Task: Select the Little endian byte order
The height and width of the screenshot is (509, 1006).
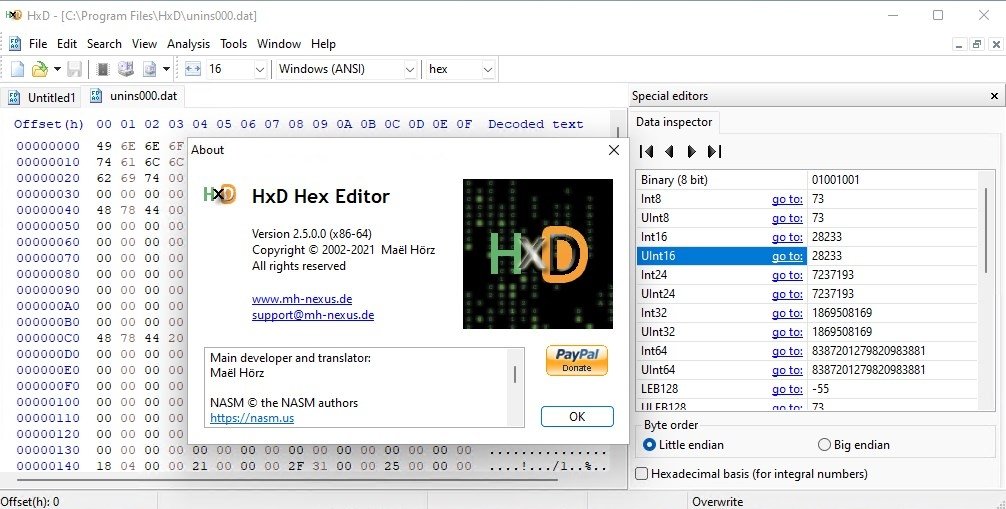Action: (x=683, y=445)
